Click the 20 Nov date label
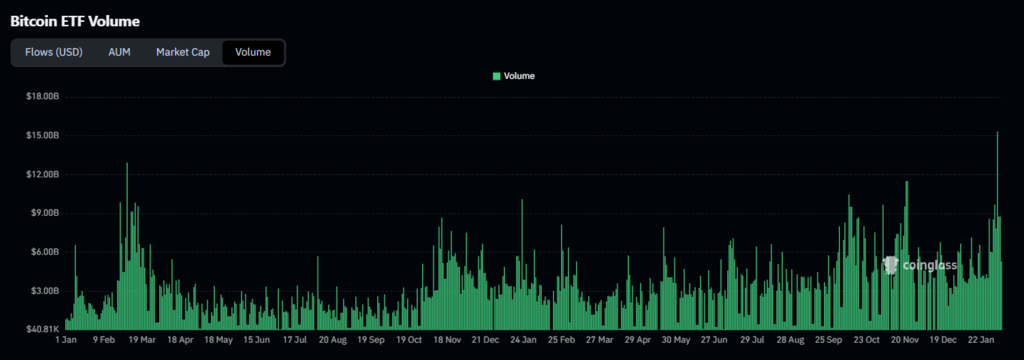1024x360 pixels. (905, 340)
